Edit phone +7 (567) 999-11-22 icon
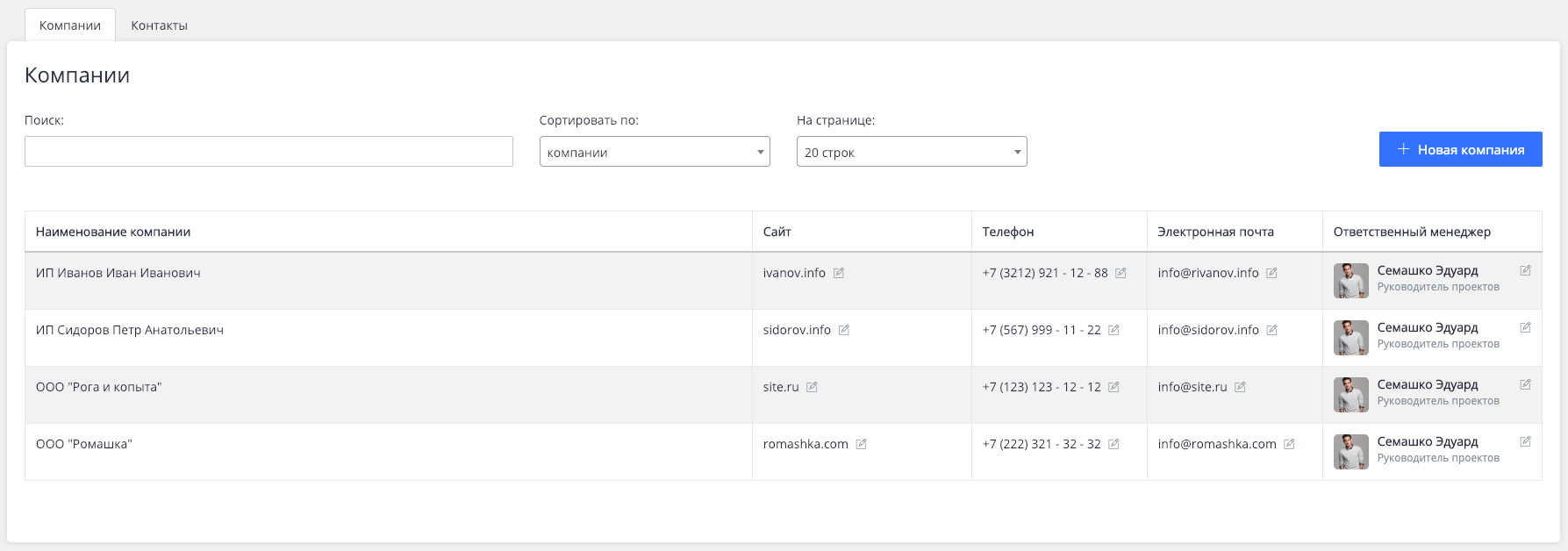Viewport: 1568px width, 551px height. coord(1113,330)
